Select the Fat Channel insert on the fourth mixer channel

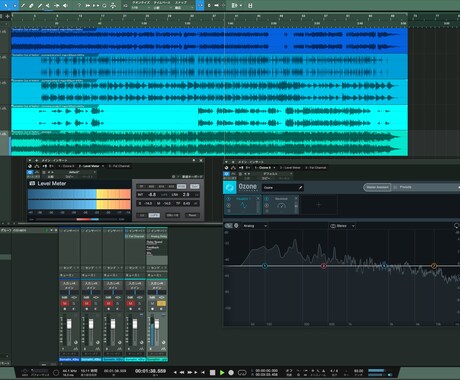click(135, 236)
